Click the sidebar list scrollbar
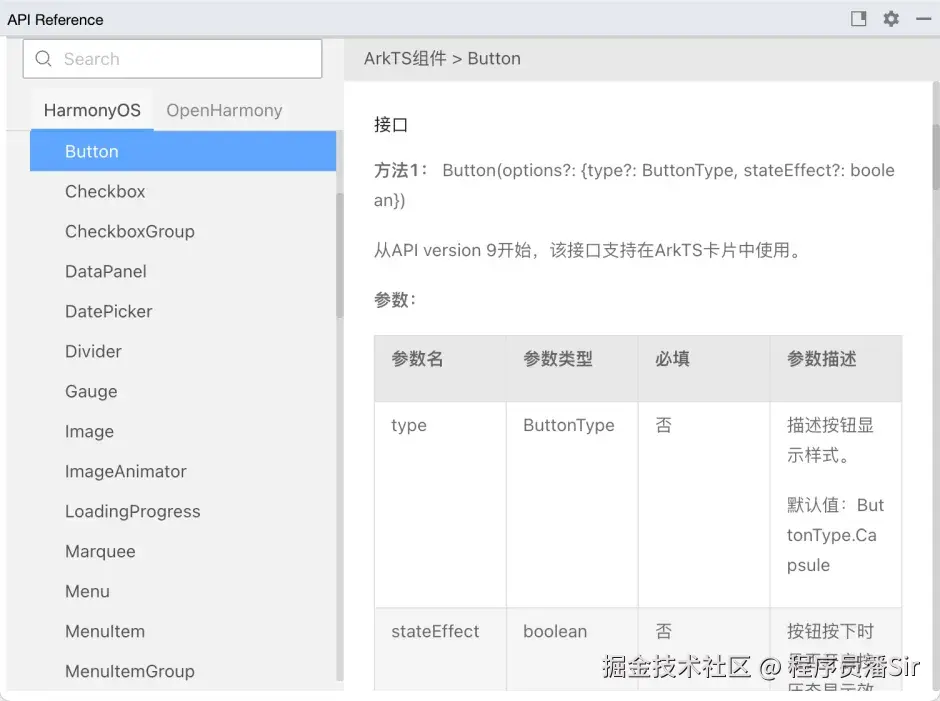 click(x=340, y=255)
